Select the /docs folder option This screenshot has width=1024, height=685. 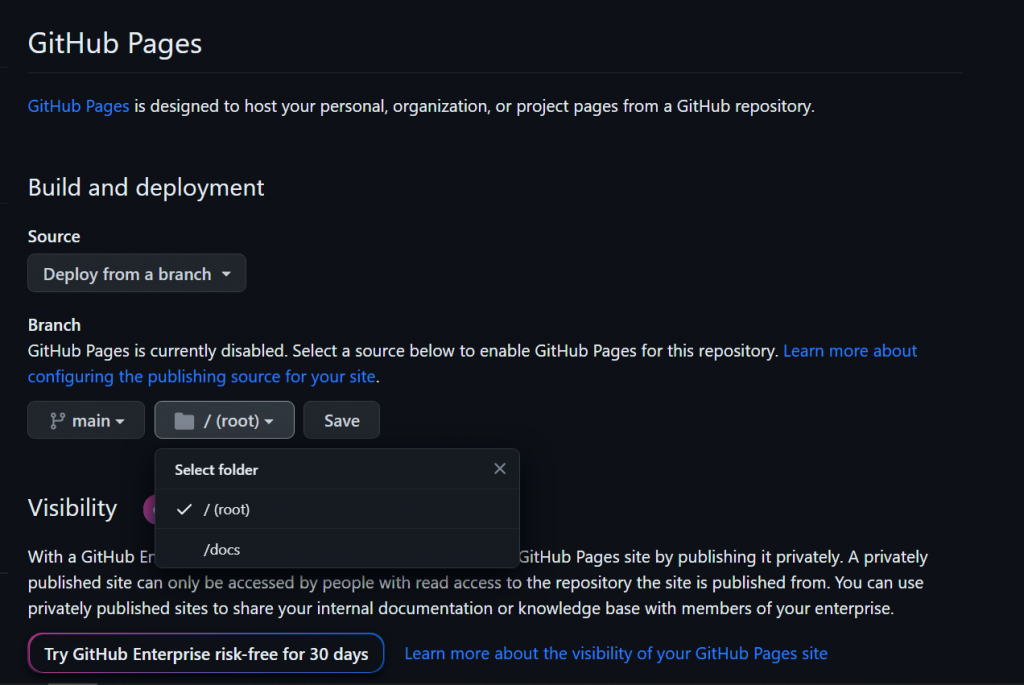222,549
